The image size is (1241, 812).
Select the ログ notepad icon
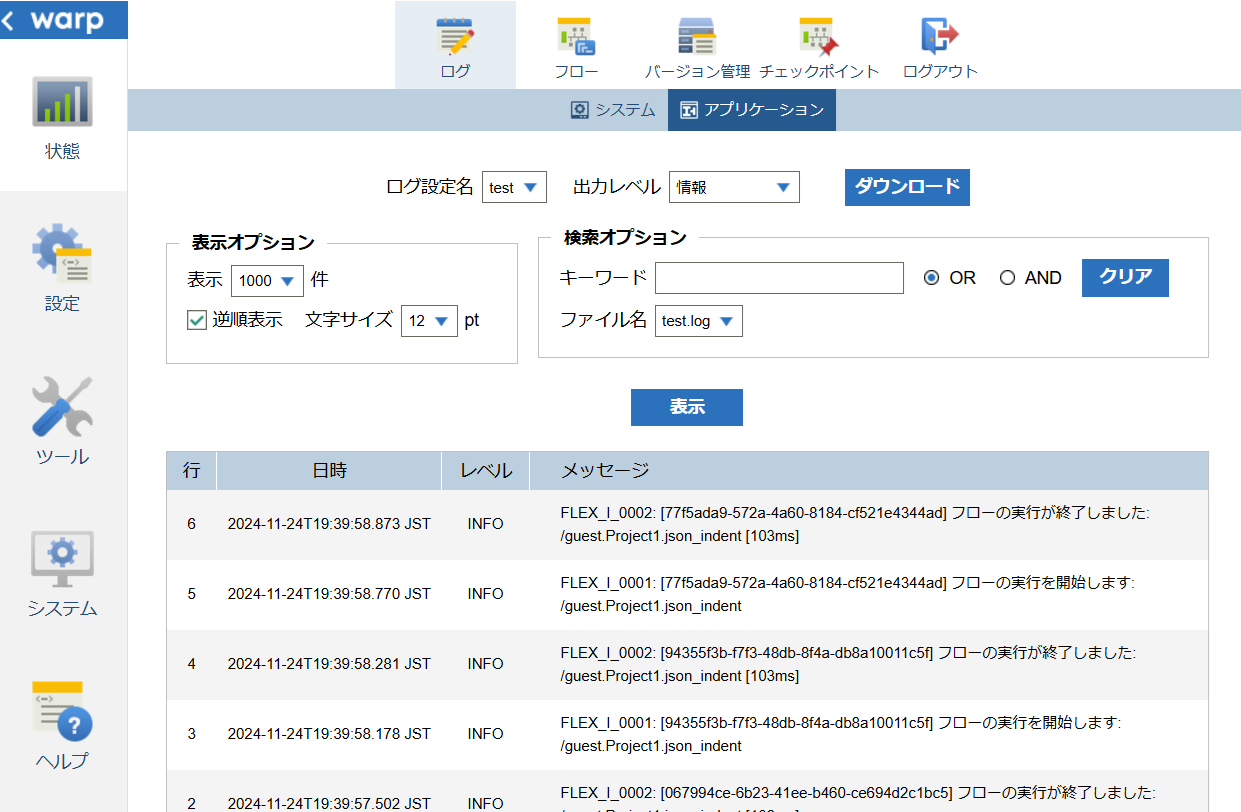pos(455,36)
